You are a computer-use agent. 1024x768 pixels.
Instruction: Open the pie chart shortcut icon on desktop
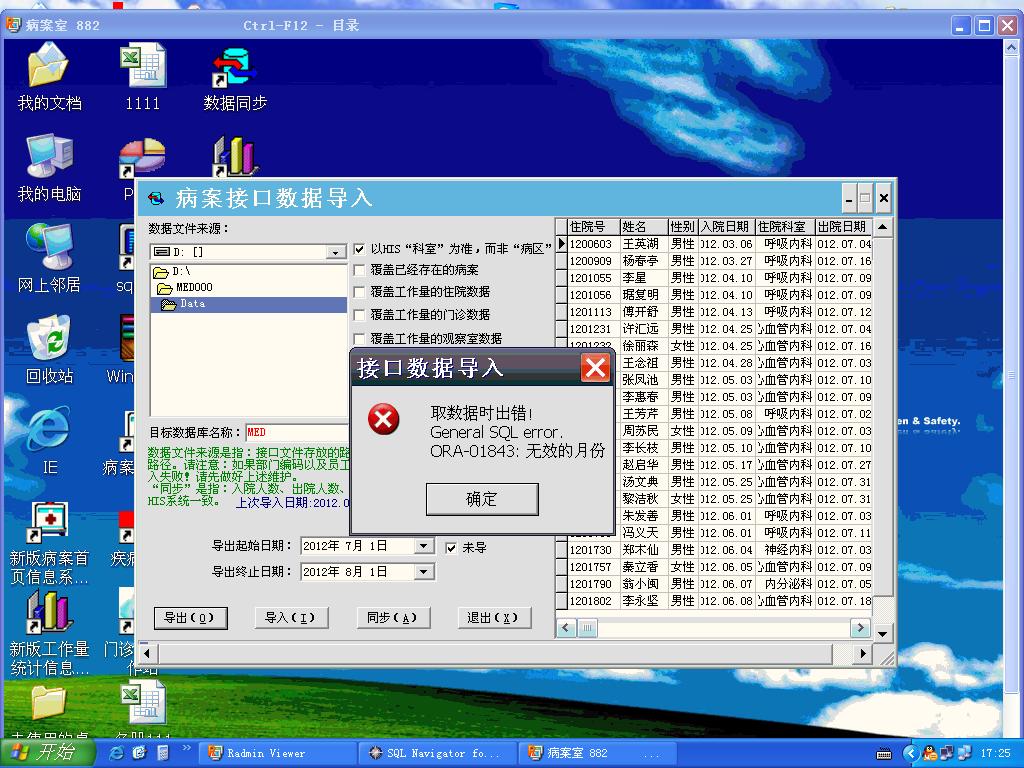point(142,157)
